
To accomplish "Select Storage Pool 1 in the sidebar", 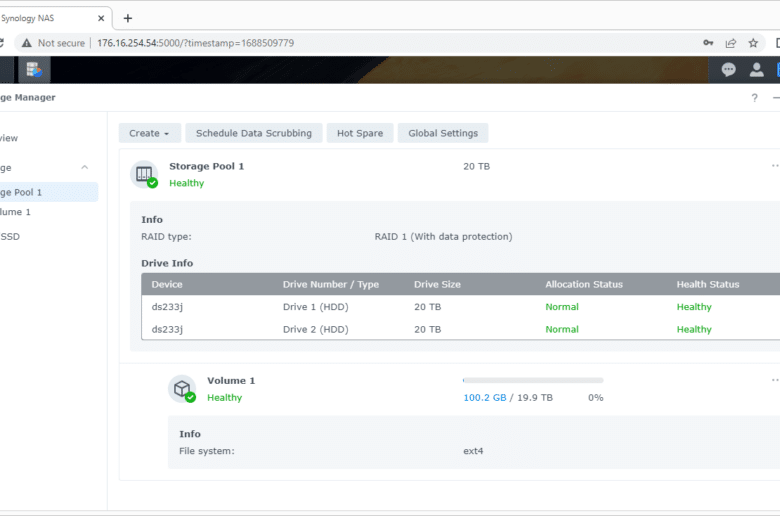I will (x=49, y=192).
